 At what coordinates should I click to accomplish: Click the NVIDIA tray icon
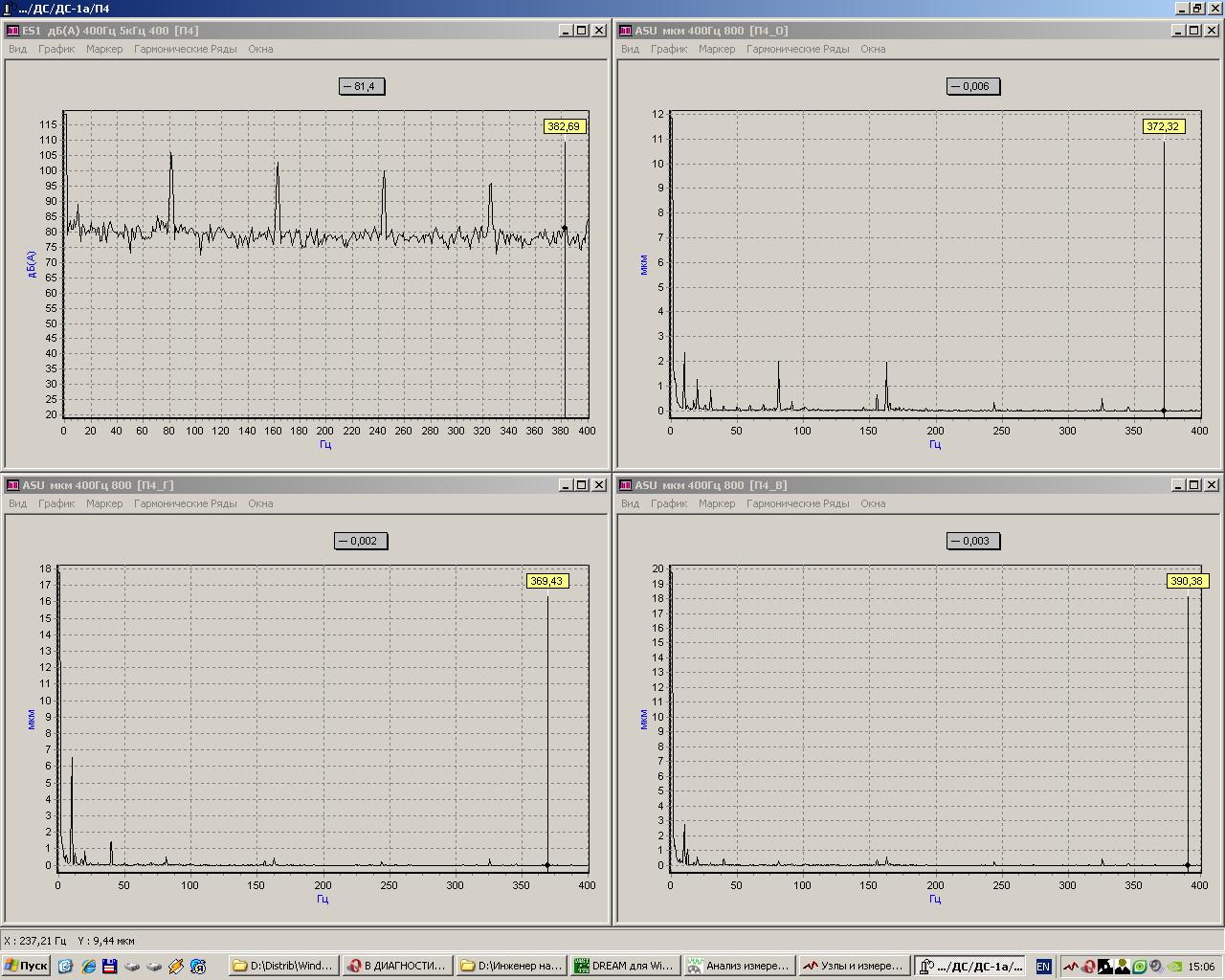pyautogui.click(x=1172, y=967)
